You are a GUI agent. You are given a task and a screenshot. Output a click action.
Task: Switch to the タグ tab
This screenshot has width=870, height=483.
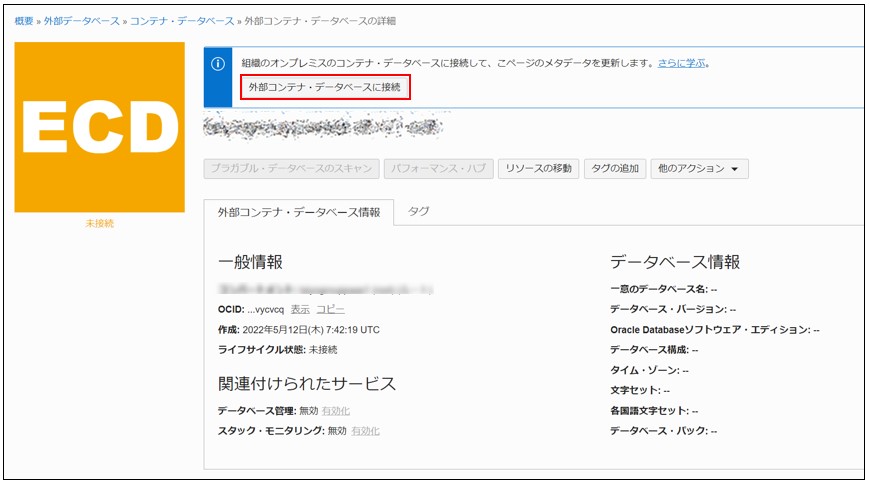[419, 211]
